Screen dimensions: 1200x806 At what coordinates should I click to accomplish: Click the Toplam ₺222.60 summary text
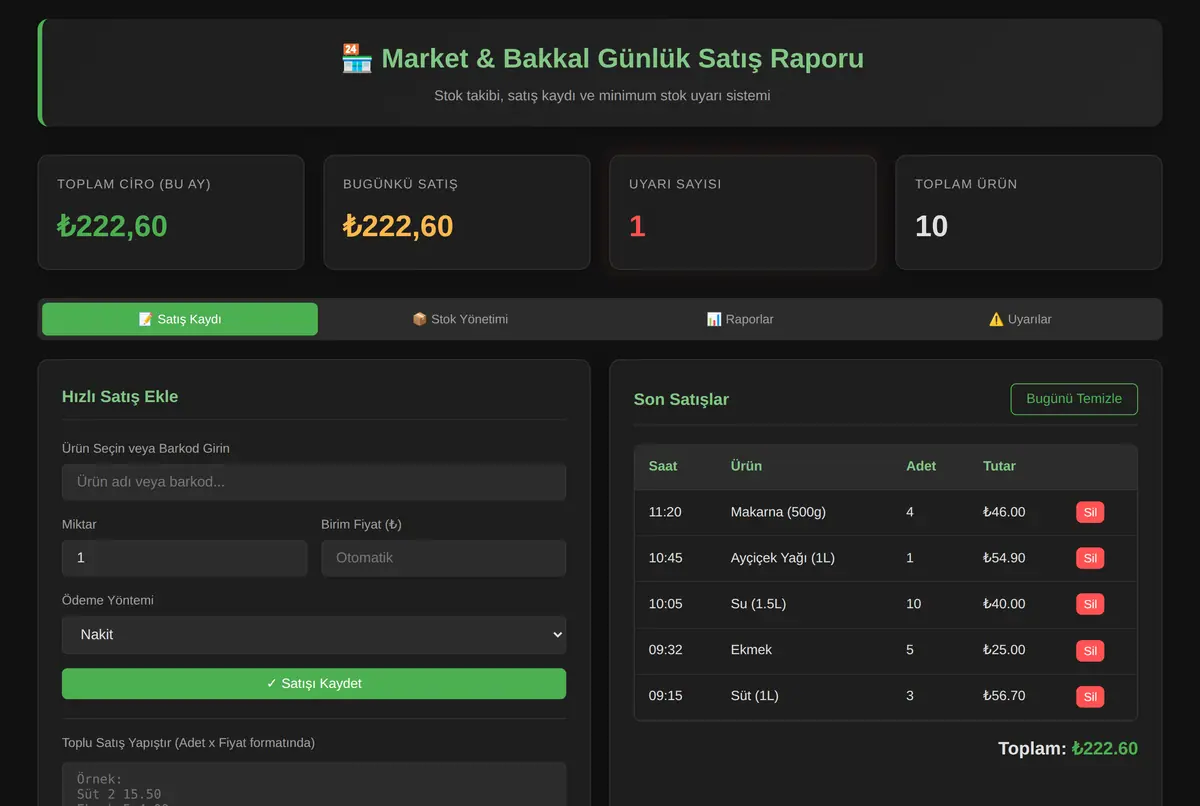point(1068,749)
